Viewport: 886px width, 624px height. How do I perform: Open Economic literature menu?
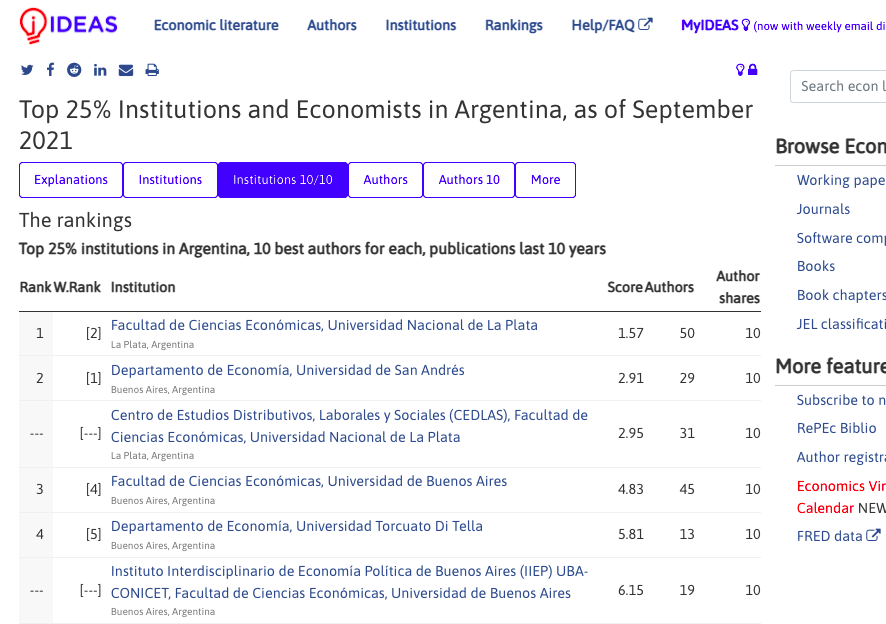tap(216, 25)
